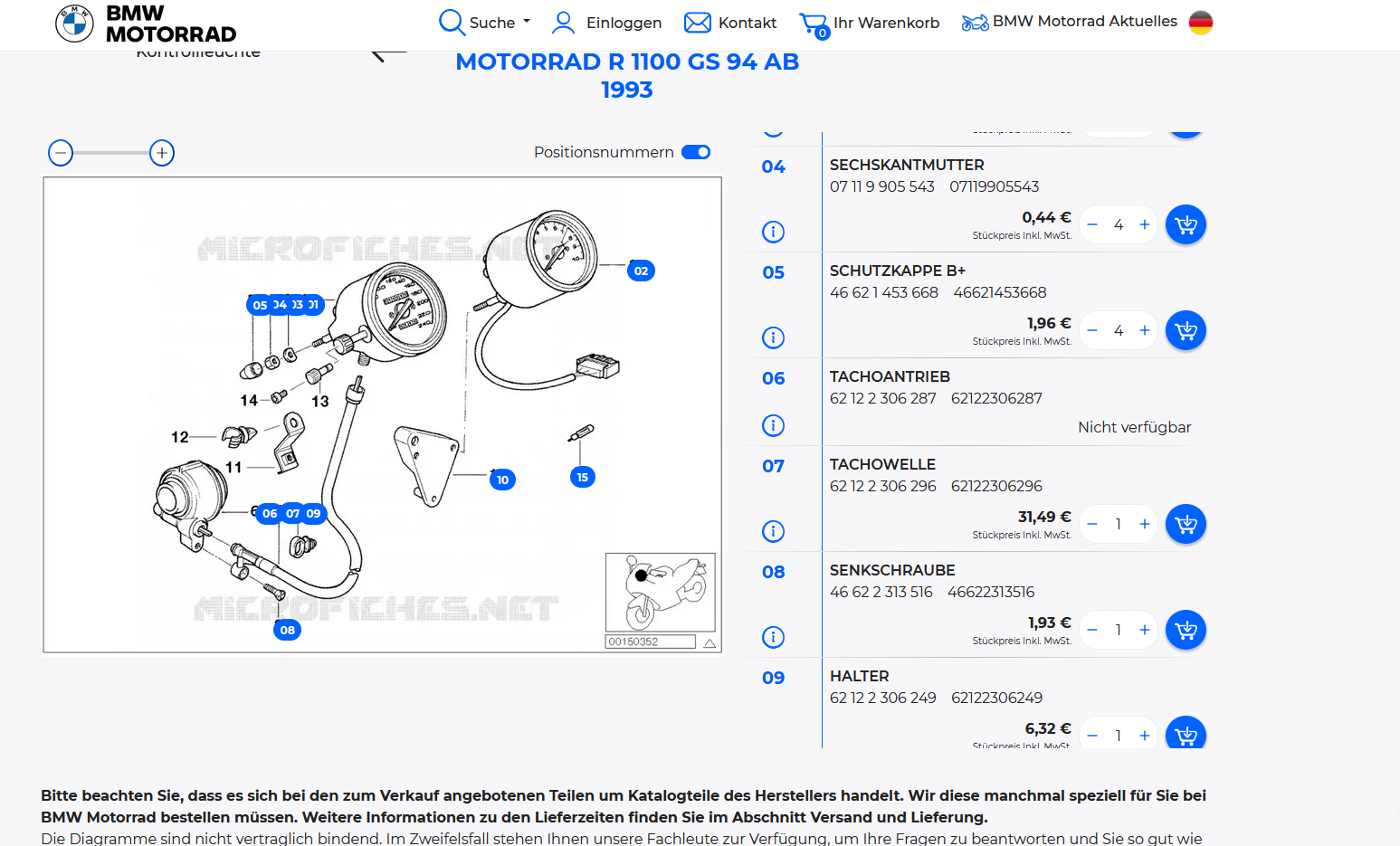Increase Sechskantmutter quantity
The height and width of the screenshot is (846, 1400).
click(1145, 224)
